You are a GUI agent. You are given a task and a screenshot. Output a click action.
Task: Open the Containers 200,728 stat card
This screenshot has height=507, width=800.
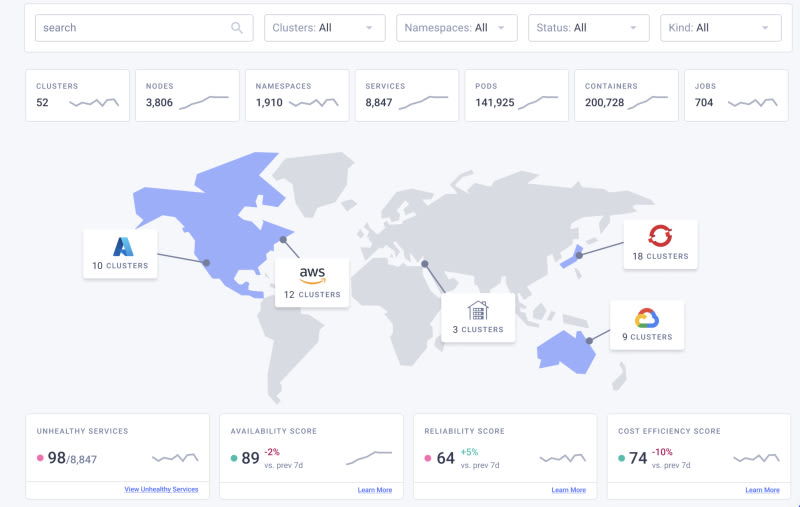pyautogui.click(x=627, y=95)
